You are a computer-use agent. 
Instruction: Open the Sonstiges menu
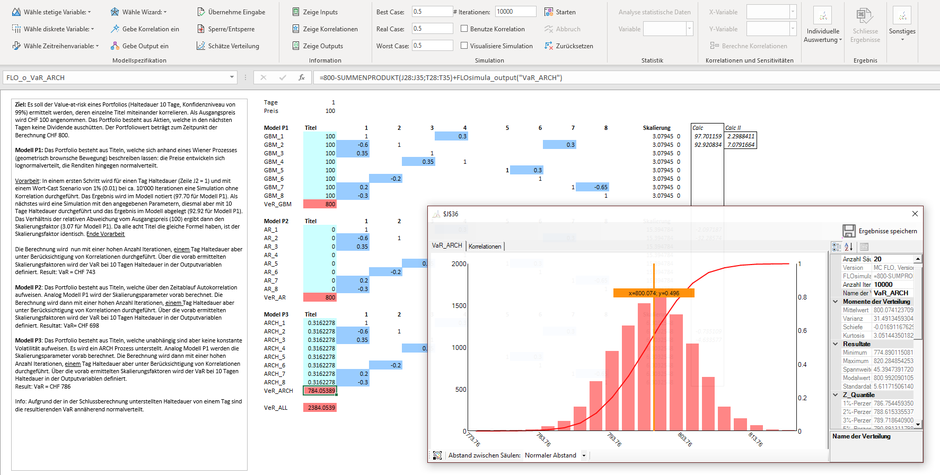(902, 25)
